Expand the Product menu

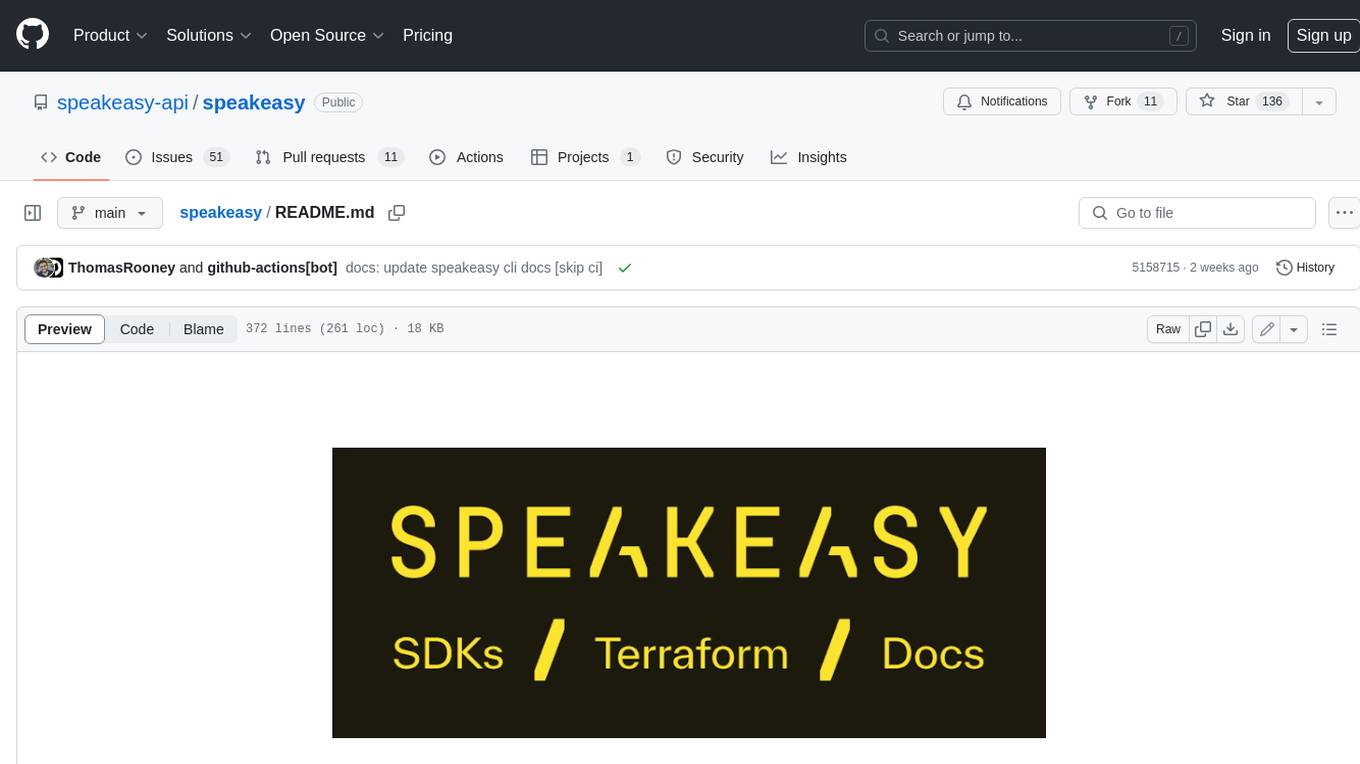pyautogui.click(x=110, y=35)
